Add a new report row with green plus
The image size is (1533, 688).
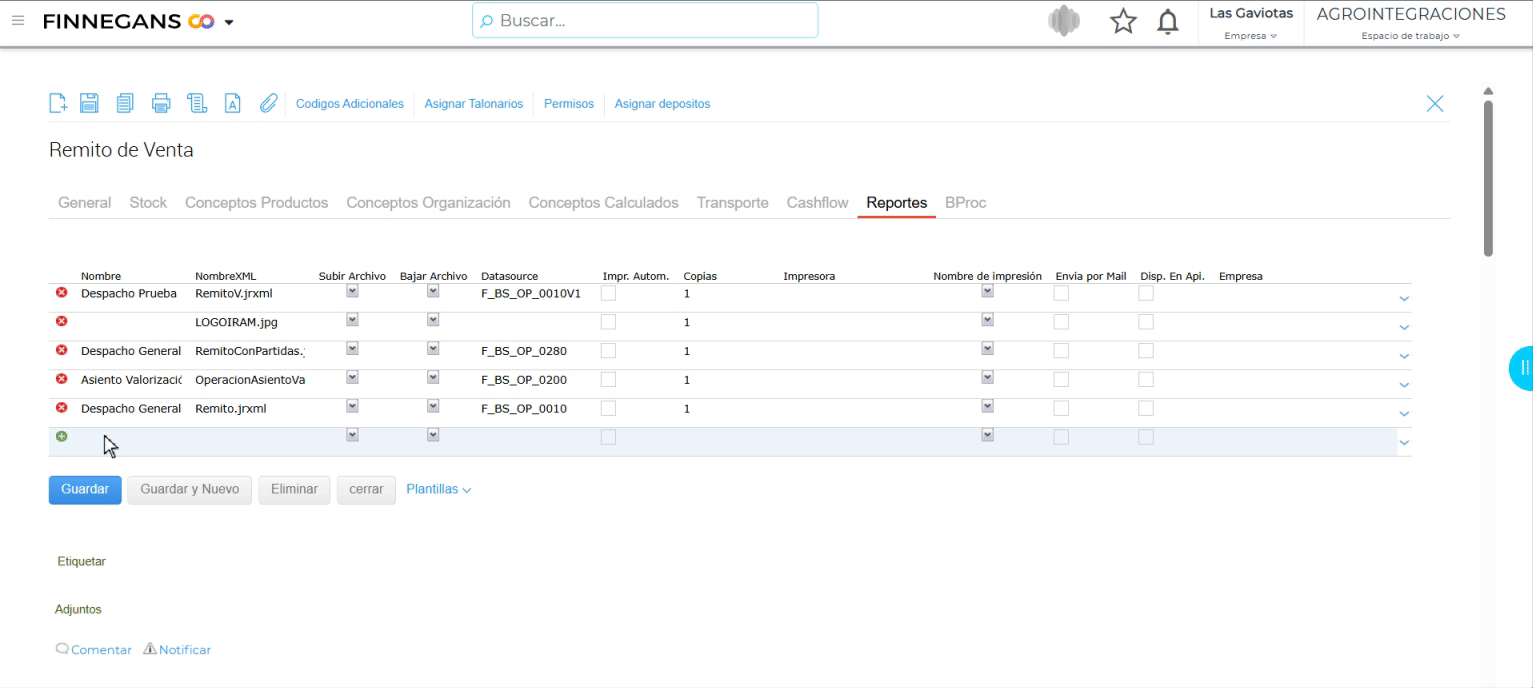tap(62, 436)
